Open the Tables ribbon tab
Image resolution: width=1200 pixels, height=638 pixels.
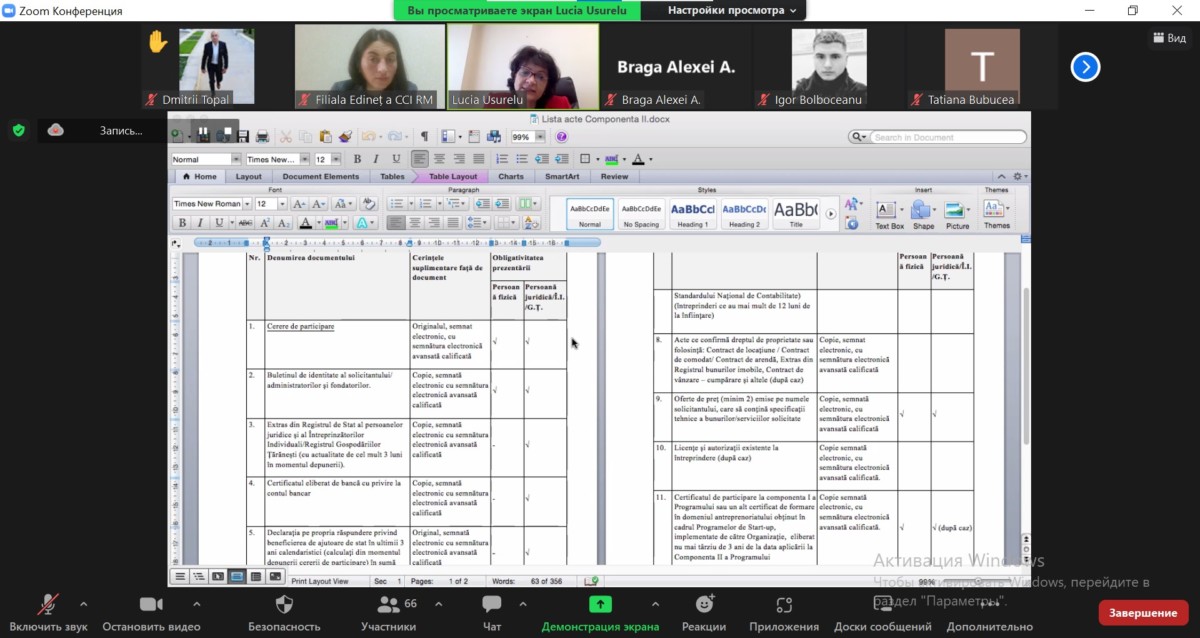pyautogui.click(x=392, y=177)
